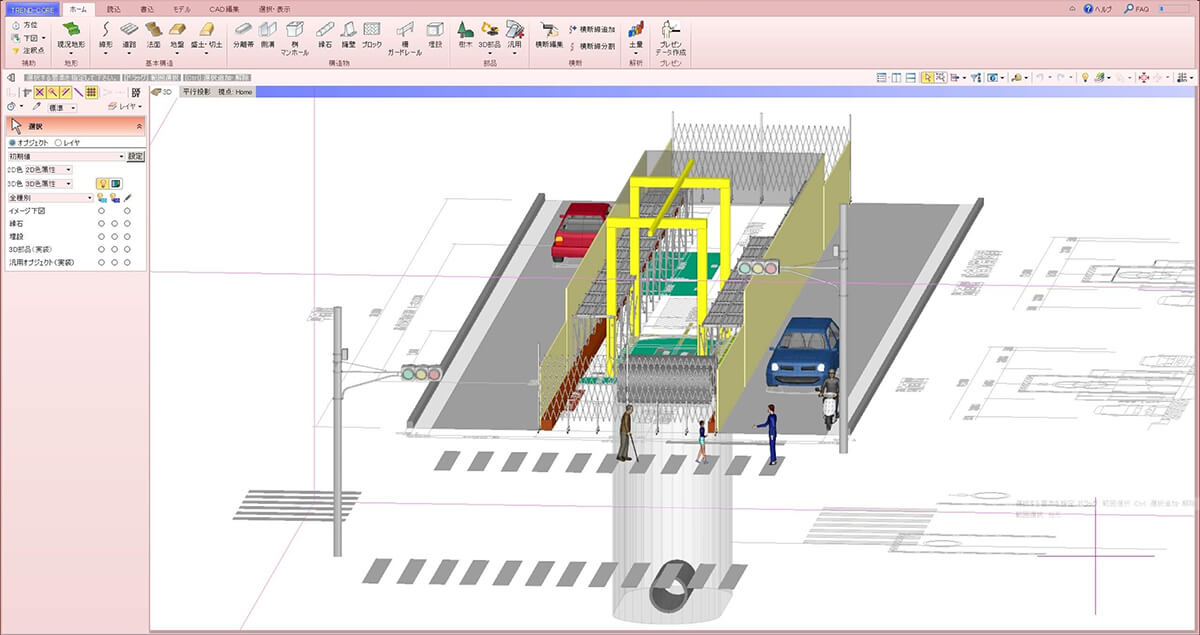This screenshot has height=635, width=1200.
Task: Click the 設定 button
Action: pos(136,156)
